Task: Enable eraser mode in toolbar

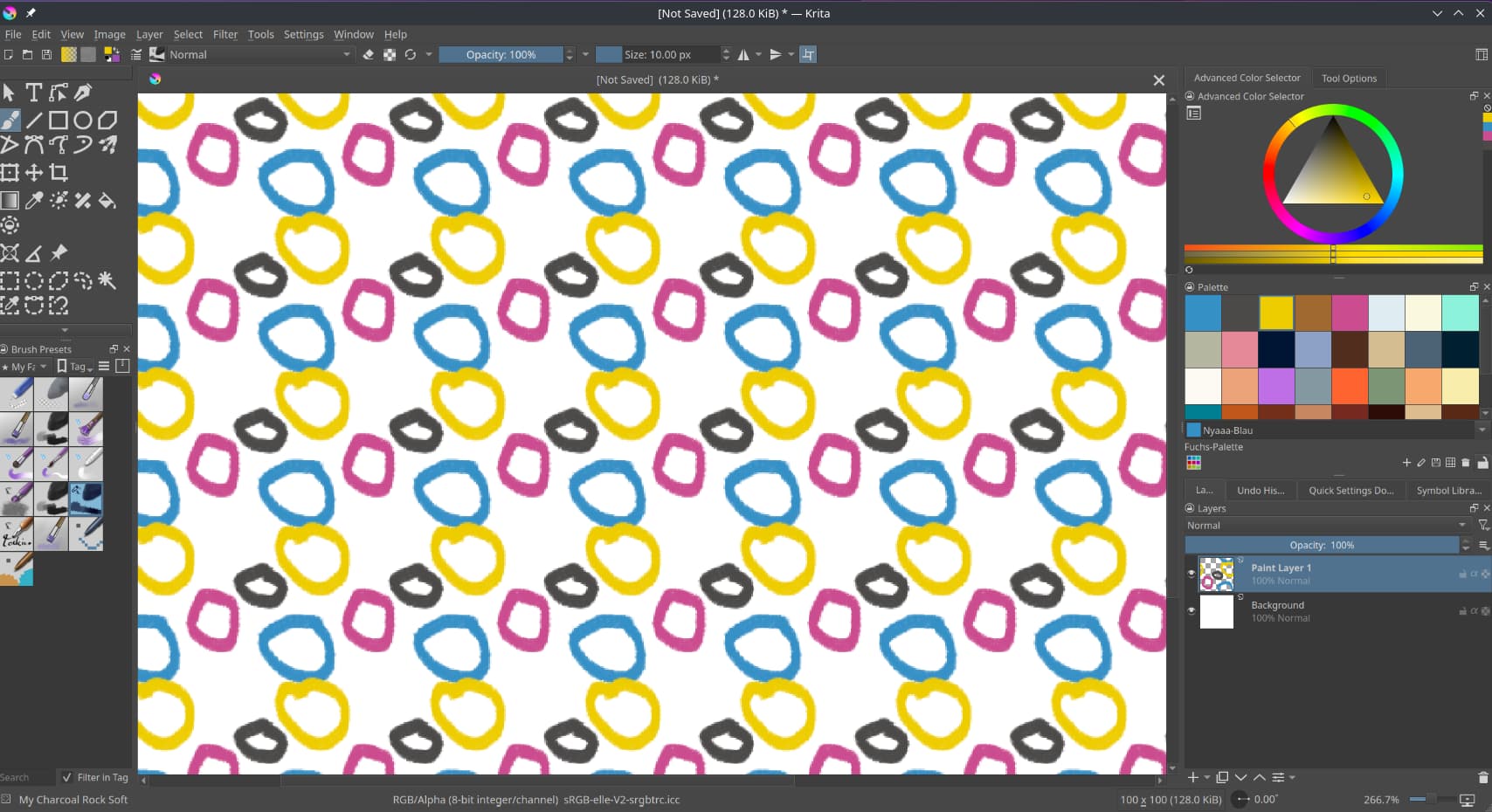Action: (368, 54)
